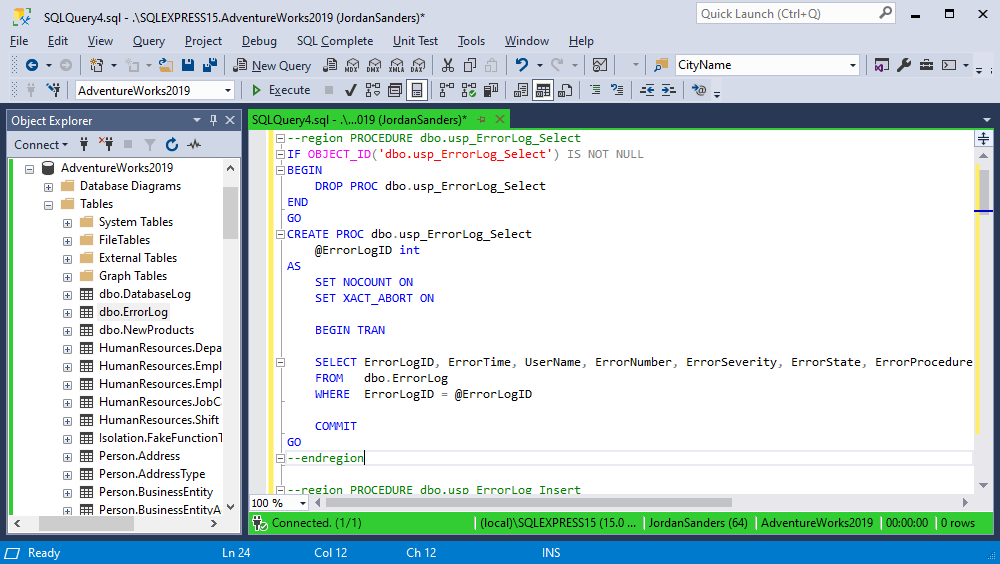
Task: Open the Properties wrench icon
Action: point(904,65)
